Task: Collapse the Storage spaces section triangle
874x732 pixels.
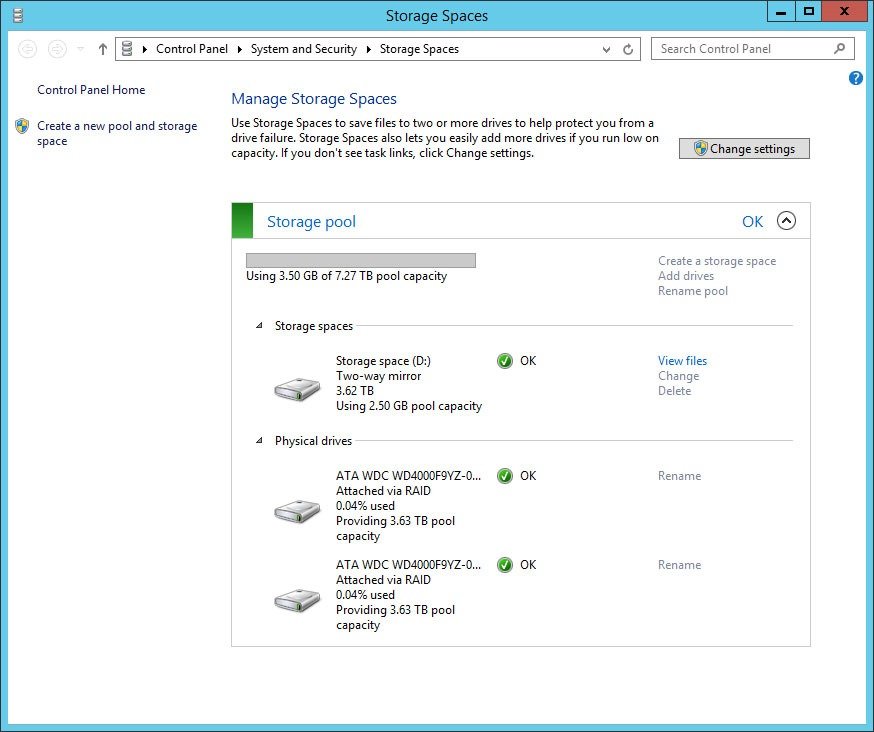Action: click(x=259, y=325)
